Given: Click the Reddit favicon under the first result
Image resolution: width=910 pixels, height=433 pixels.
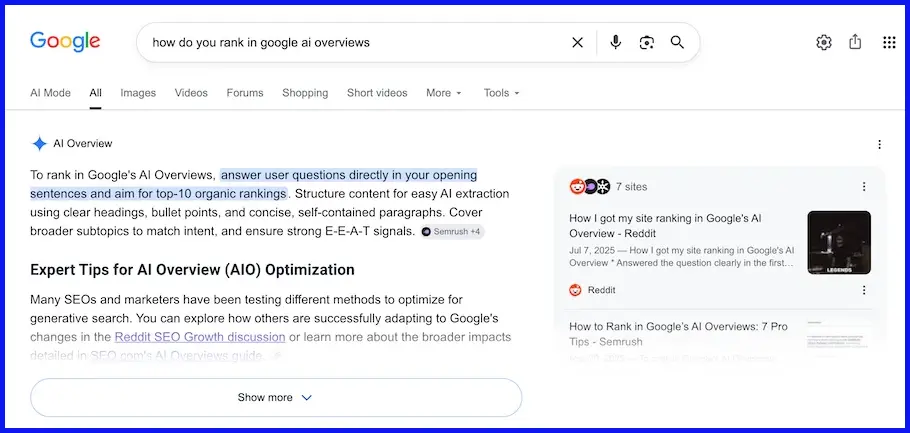Looking at the screenshot, I should tap(575, 290).
